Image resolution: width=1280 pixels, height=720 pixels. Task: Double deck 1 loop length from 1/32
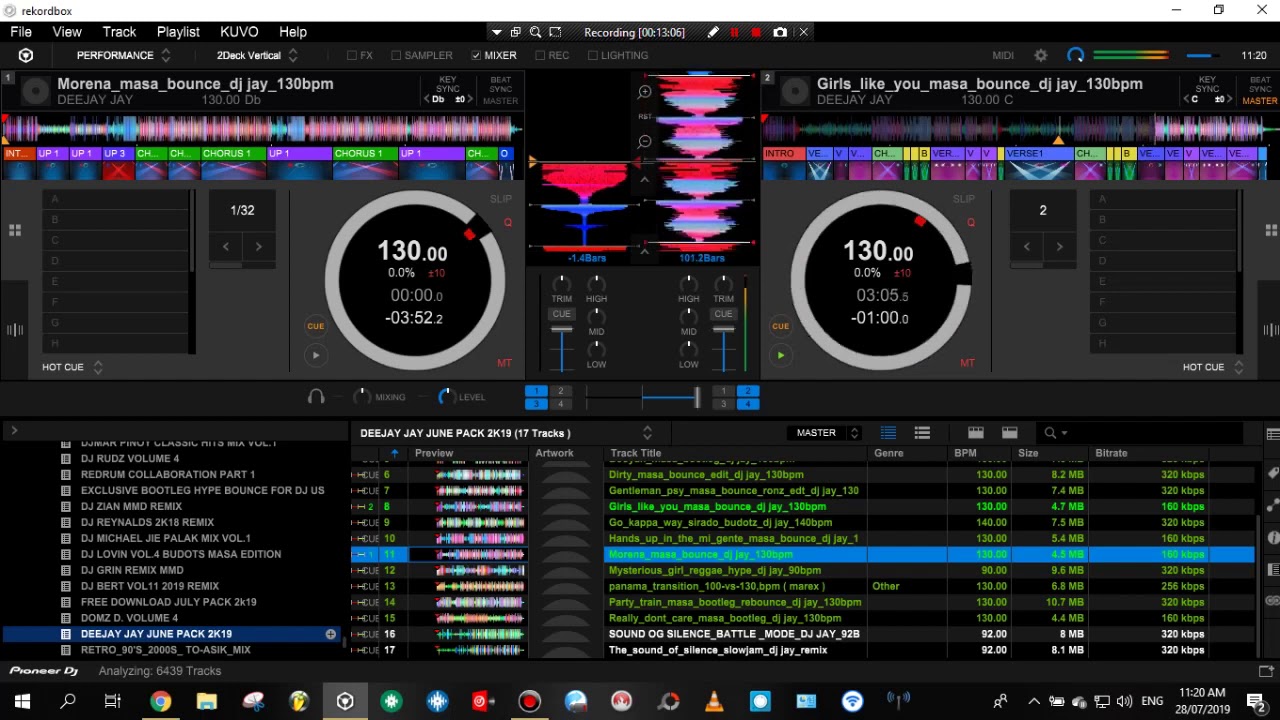coord(259,246)
